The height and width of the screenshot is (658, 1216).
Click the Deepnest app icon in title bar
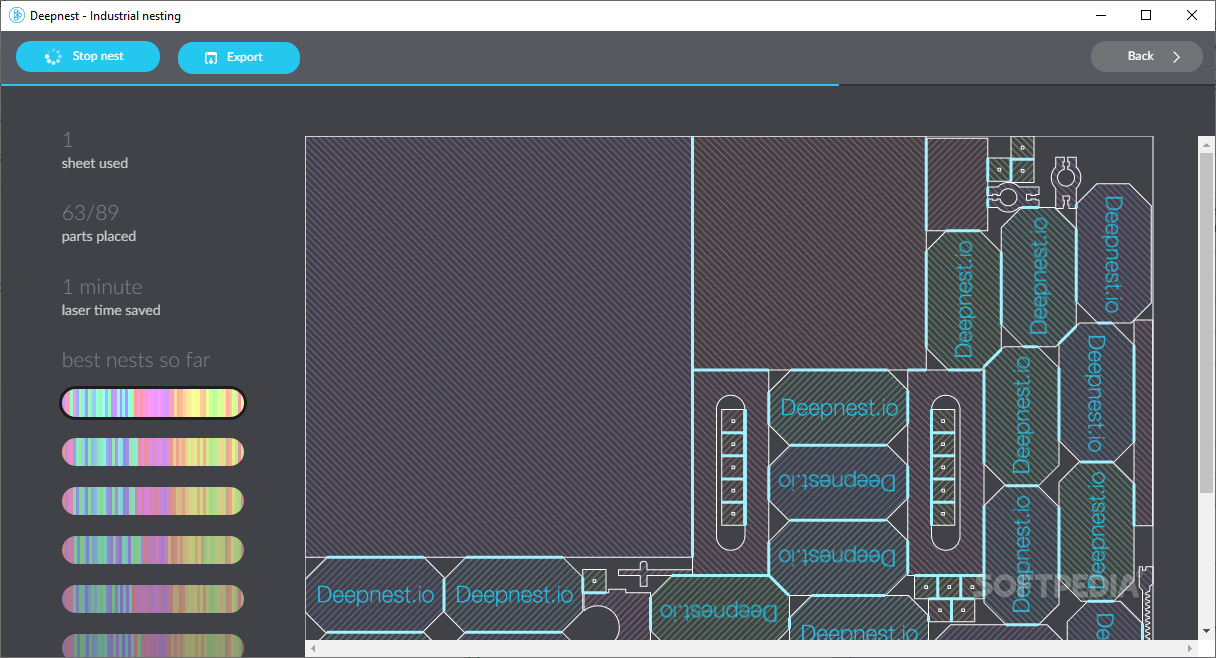tap(16, 16)
